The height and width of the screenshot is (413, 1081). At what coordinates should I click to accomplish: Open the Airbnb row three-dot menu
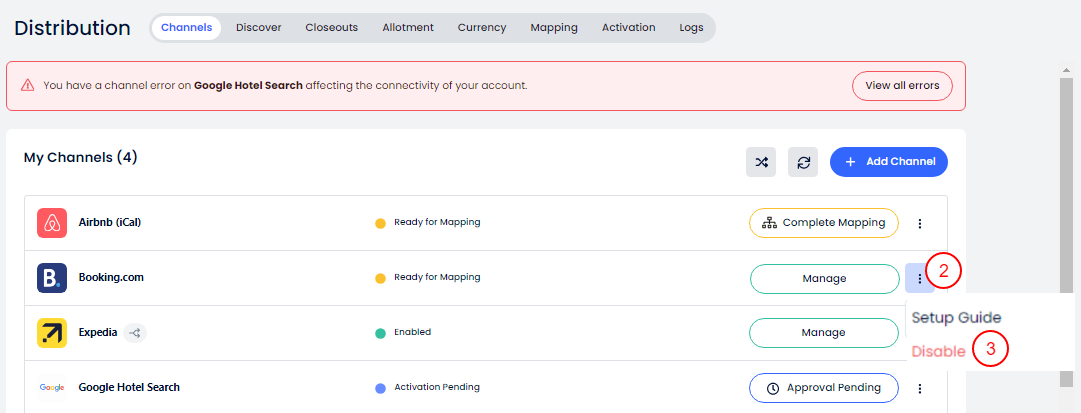point(920,223)
